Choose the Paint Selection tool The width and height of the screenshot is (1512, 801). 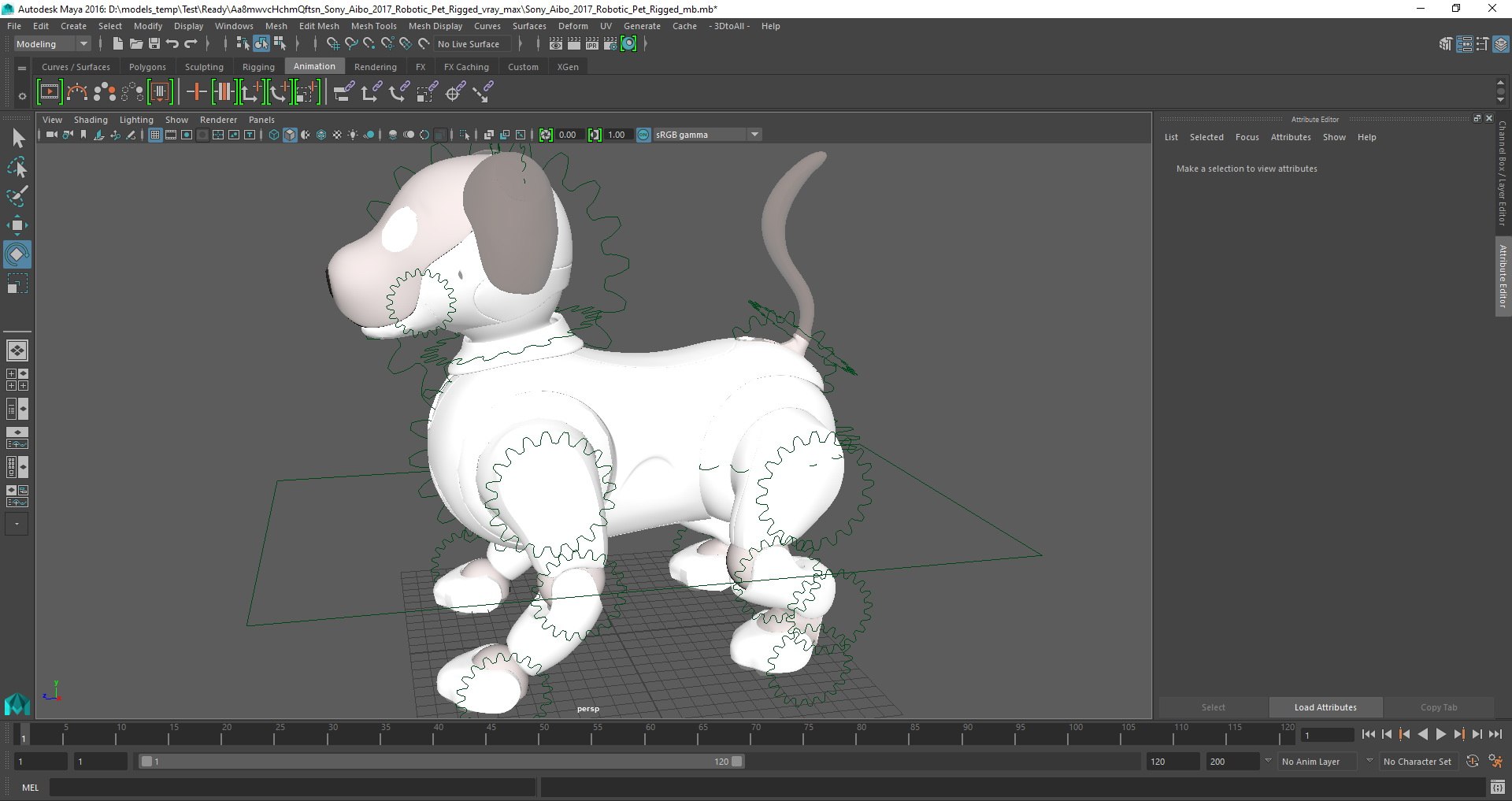tap(17, 196)
